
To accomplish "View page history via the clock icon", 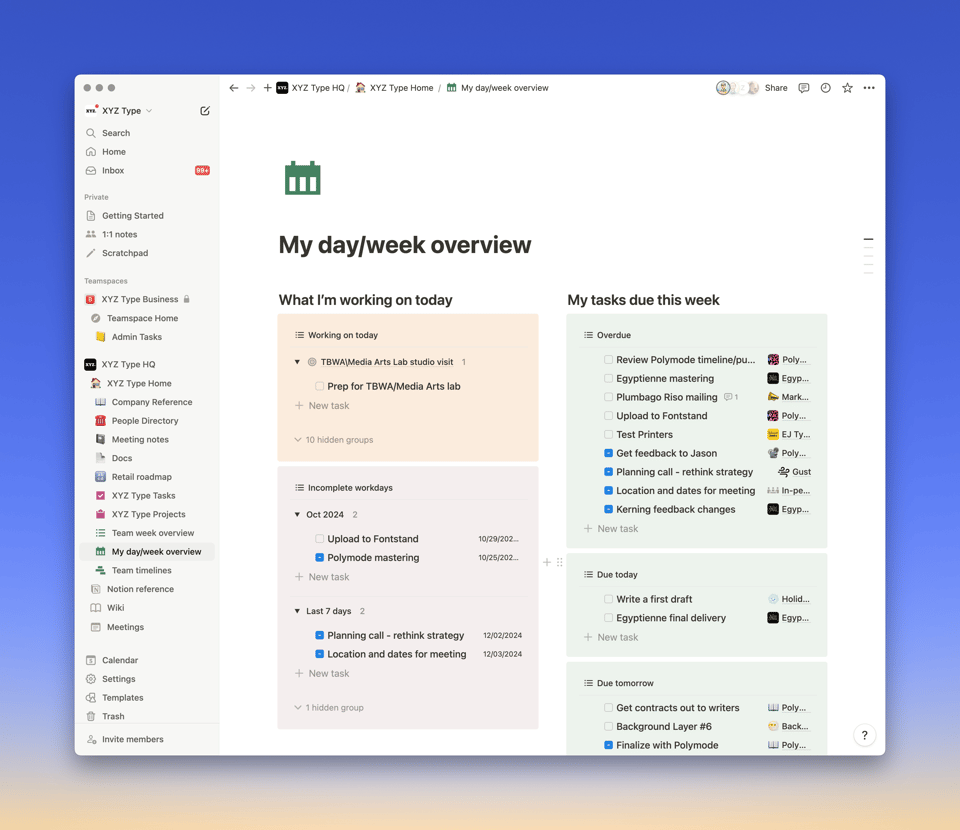I will click(x=825, y=88).
